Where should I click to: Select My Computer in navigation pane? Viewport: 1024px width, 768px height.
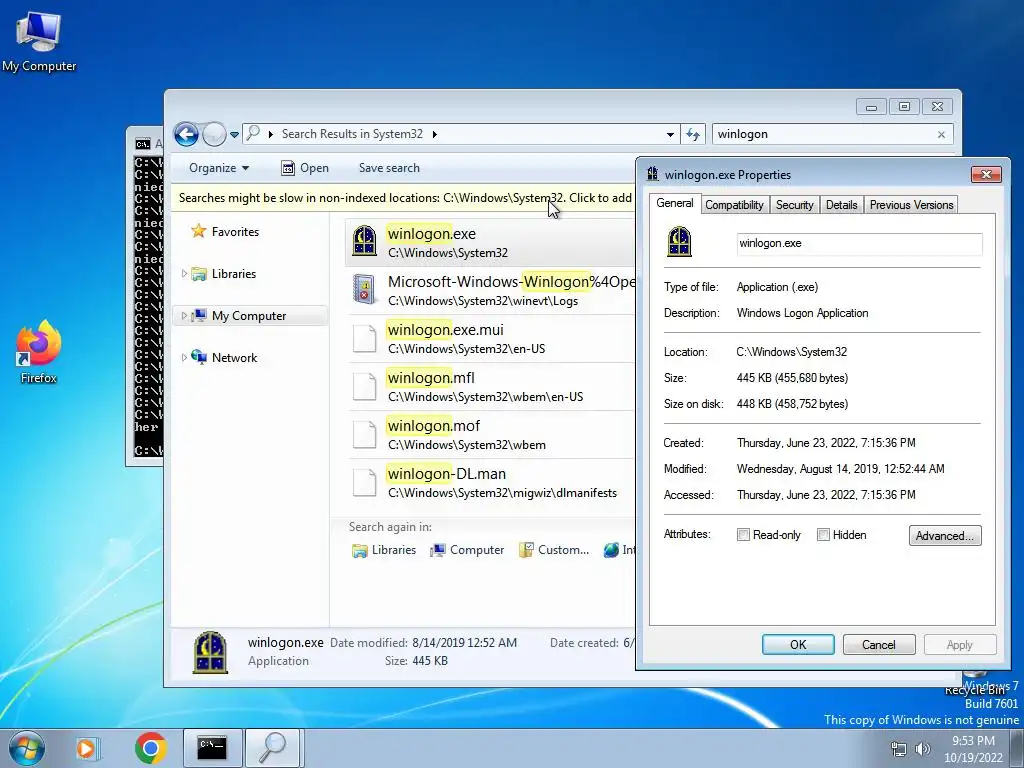click(249, 316)
